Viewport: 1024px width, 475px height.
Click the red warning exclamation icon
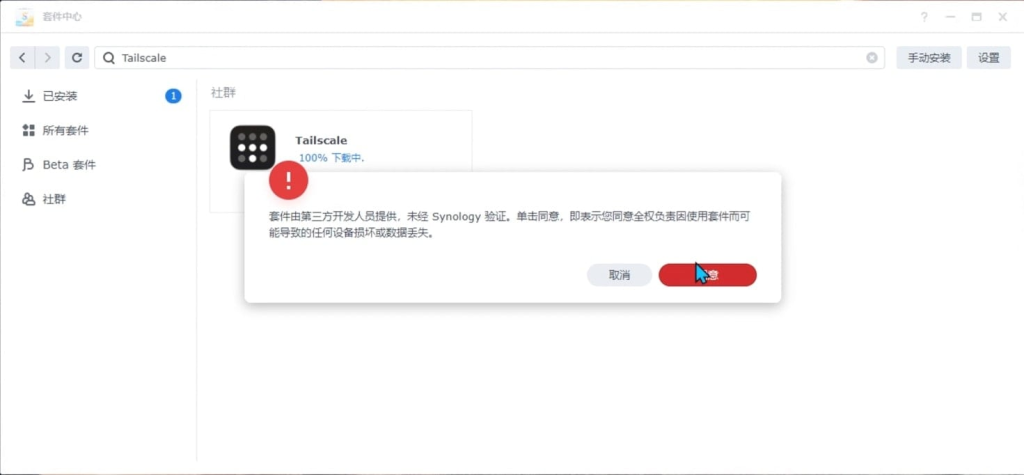point(289,180)
